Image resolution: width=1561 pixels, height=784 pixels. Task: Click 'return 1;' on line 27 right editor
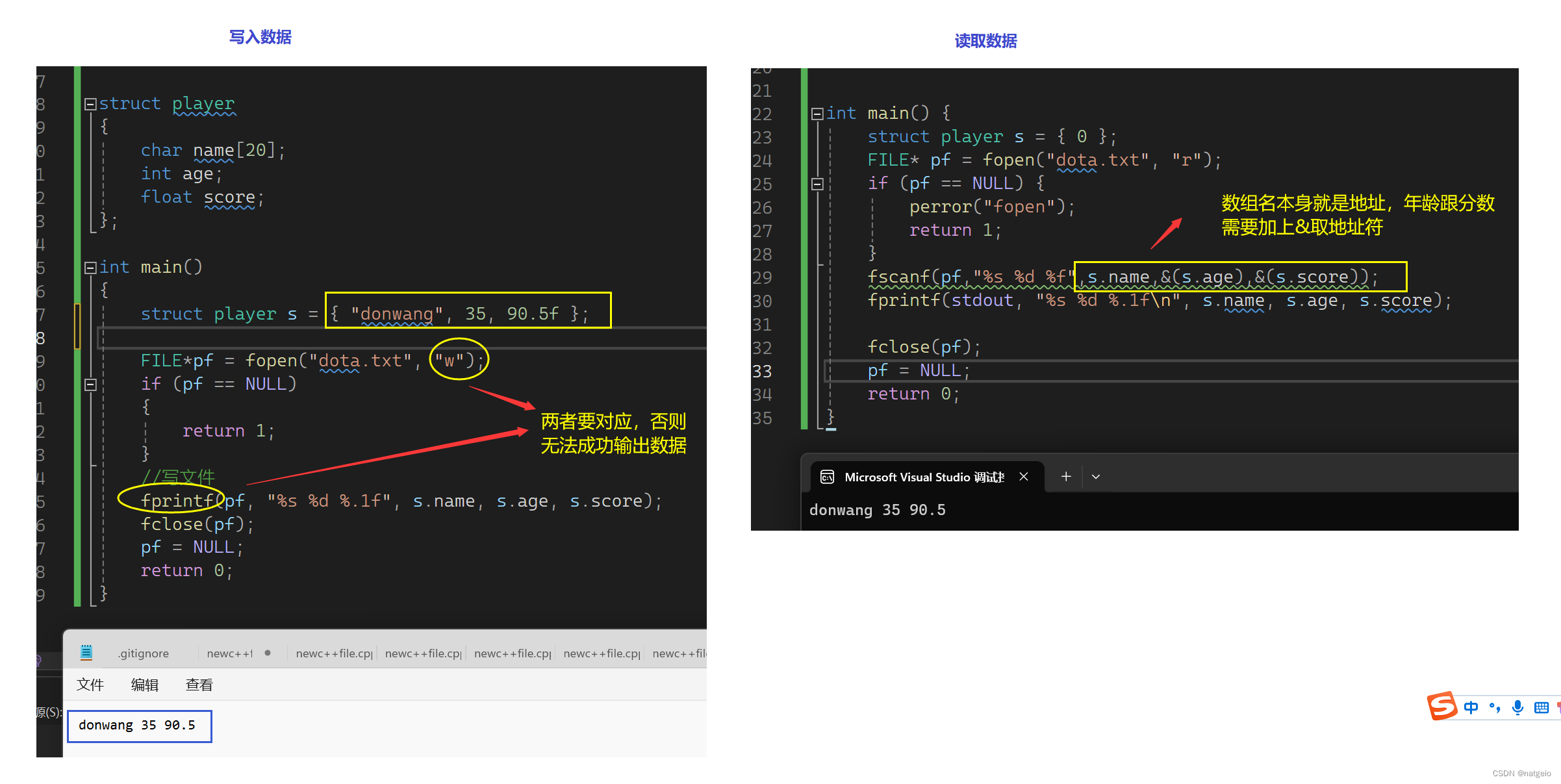(956, 231)
